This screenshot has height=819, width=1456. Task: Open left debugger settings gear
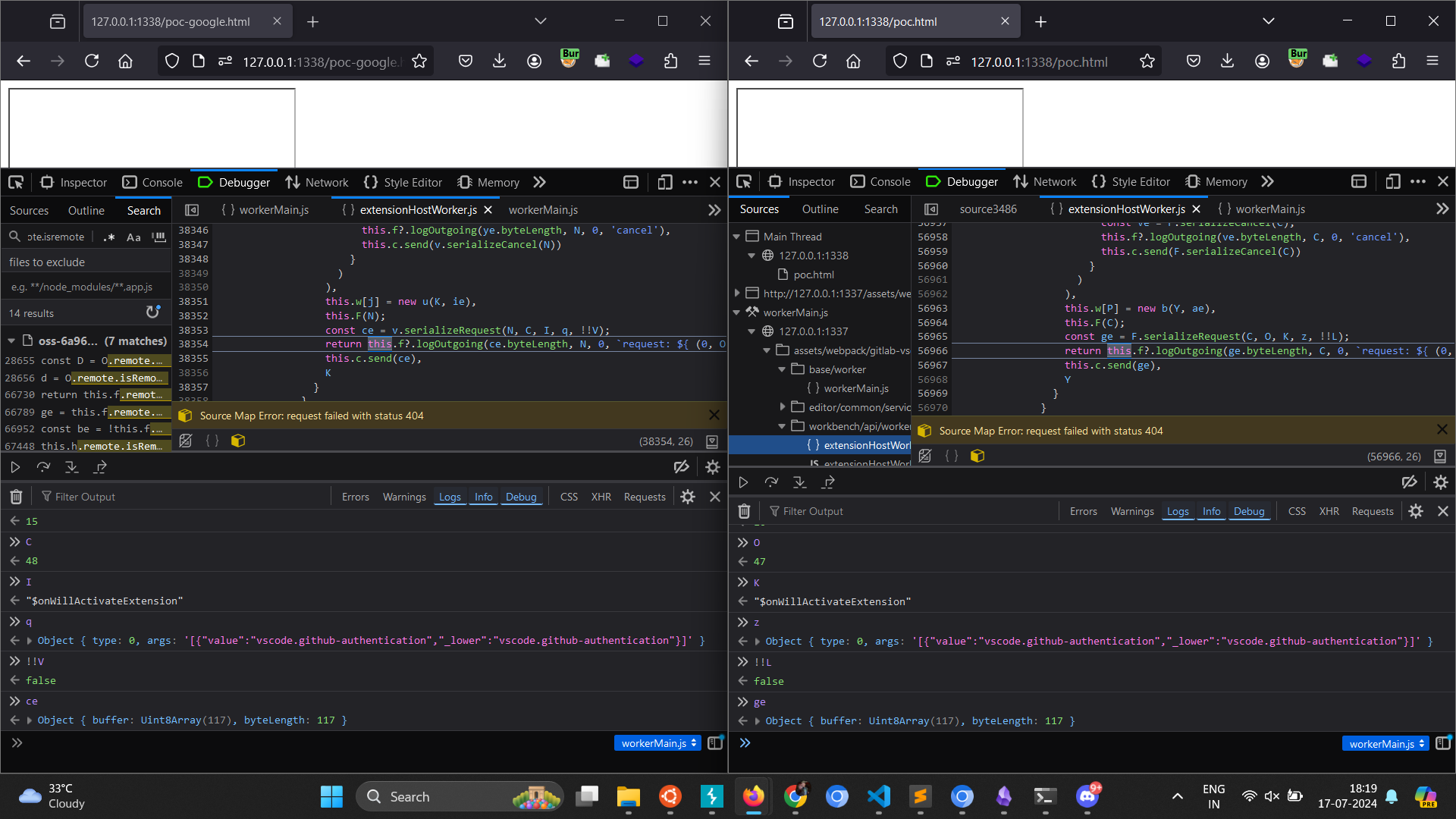712,467
